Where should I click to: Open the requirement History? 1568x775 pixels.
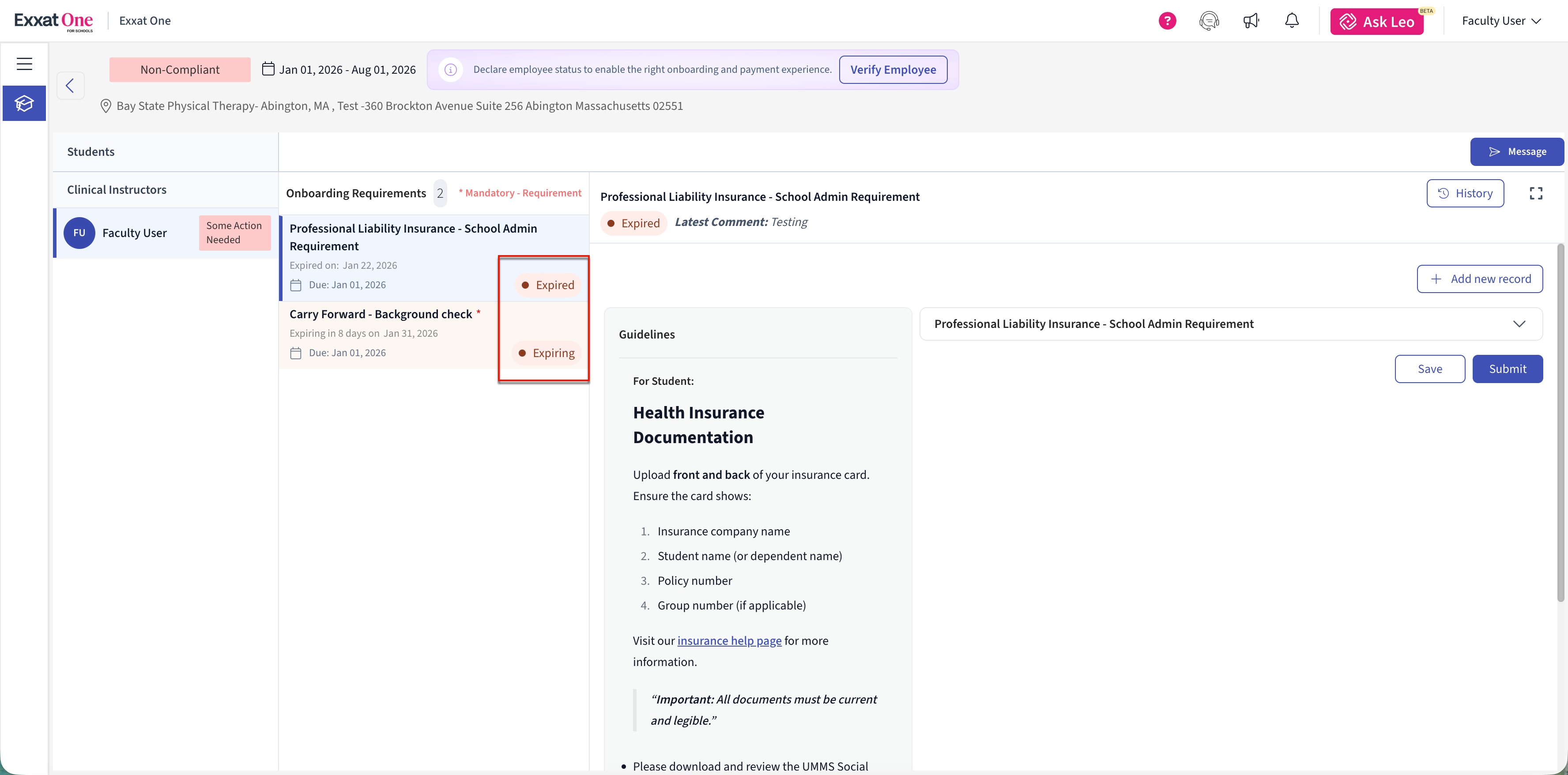[1465, 194]
